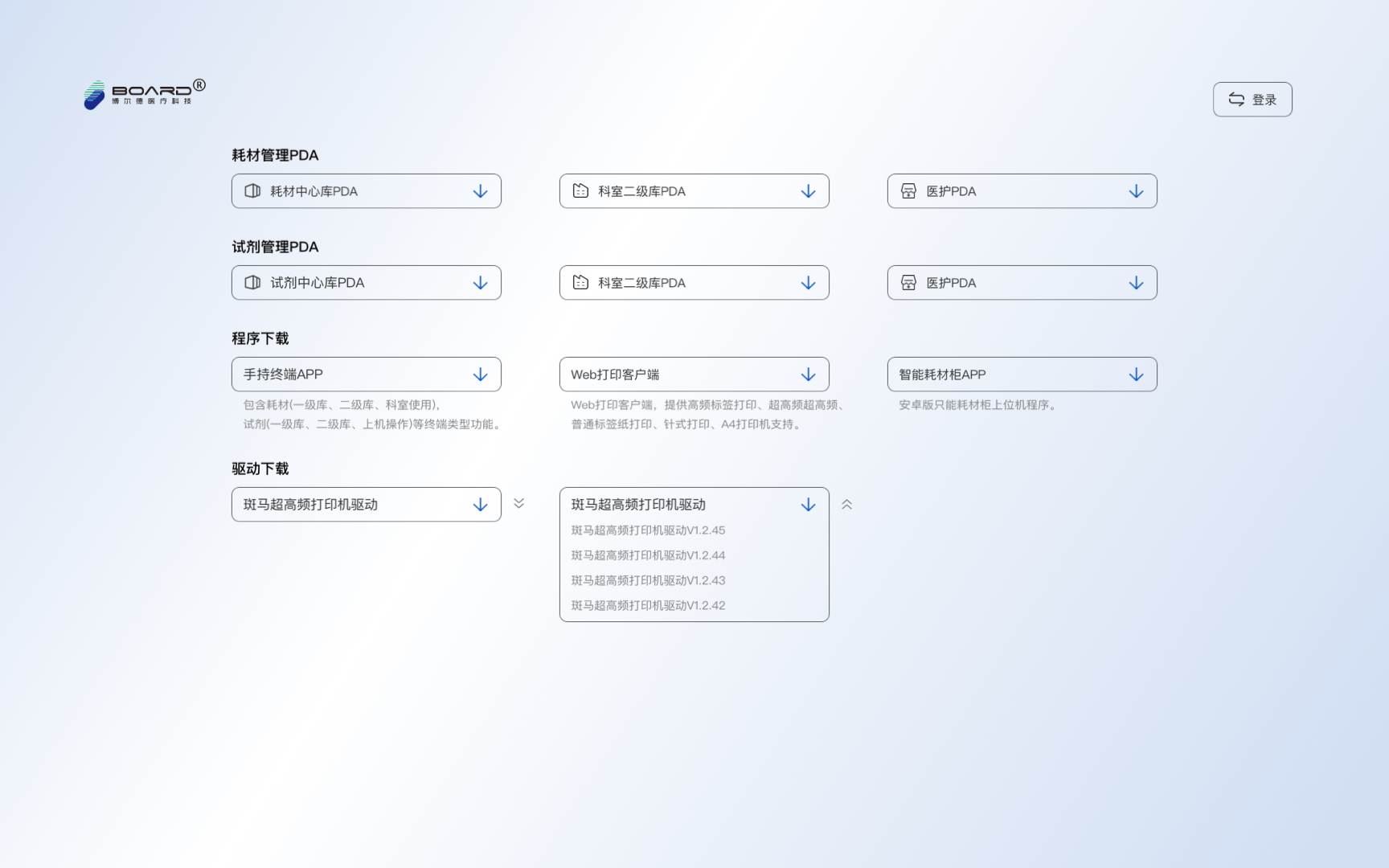The image size is (1389, 868).
Task: Click the folder icon of 科室二级库PDA under 耗材管理PDA
Action: [580, 191]
